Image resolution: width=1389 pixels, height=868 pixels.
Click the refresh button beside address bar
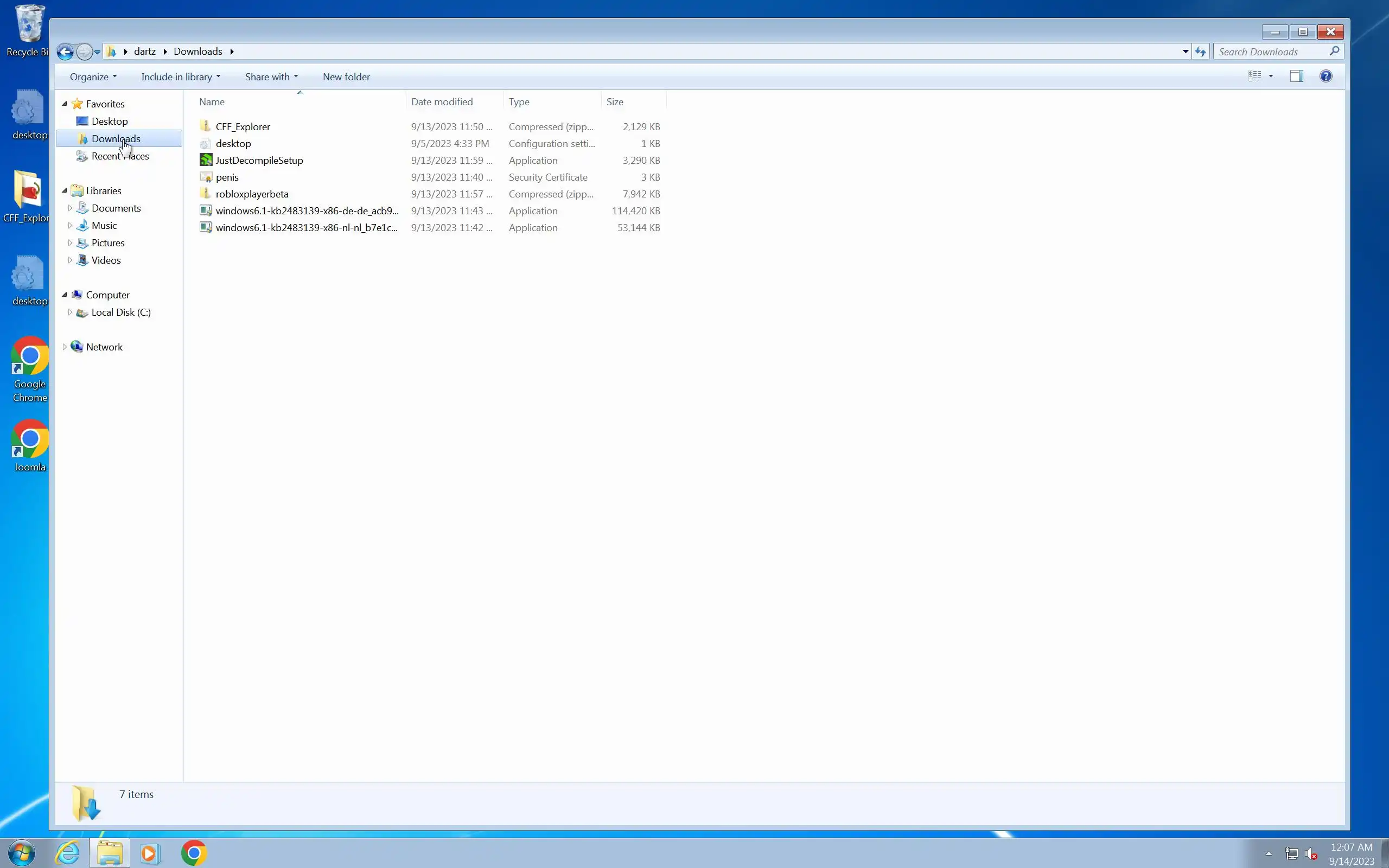click(x=1200, y=52)
